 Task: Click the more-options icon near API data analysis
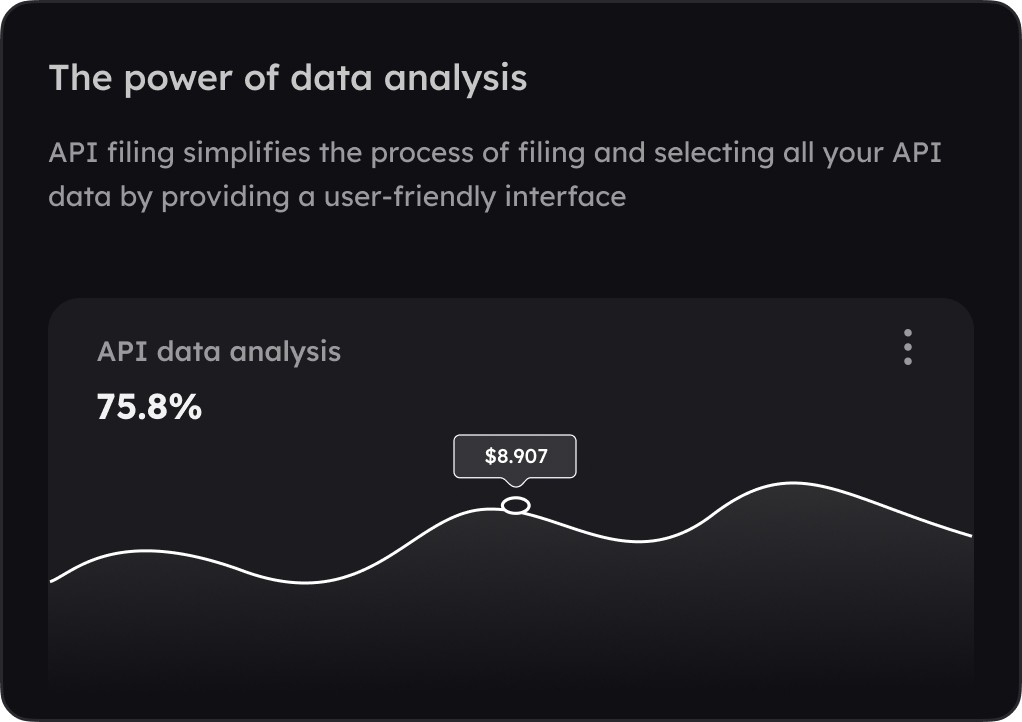point(908,347)
